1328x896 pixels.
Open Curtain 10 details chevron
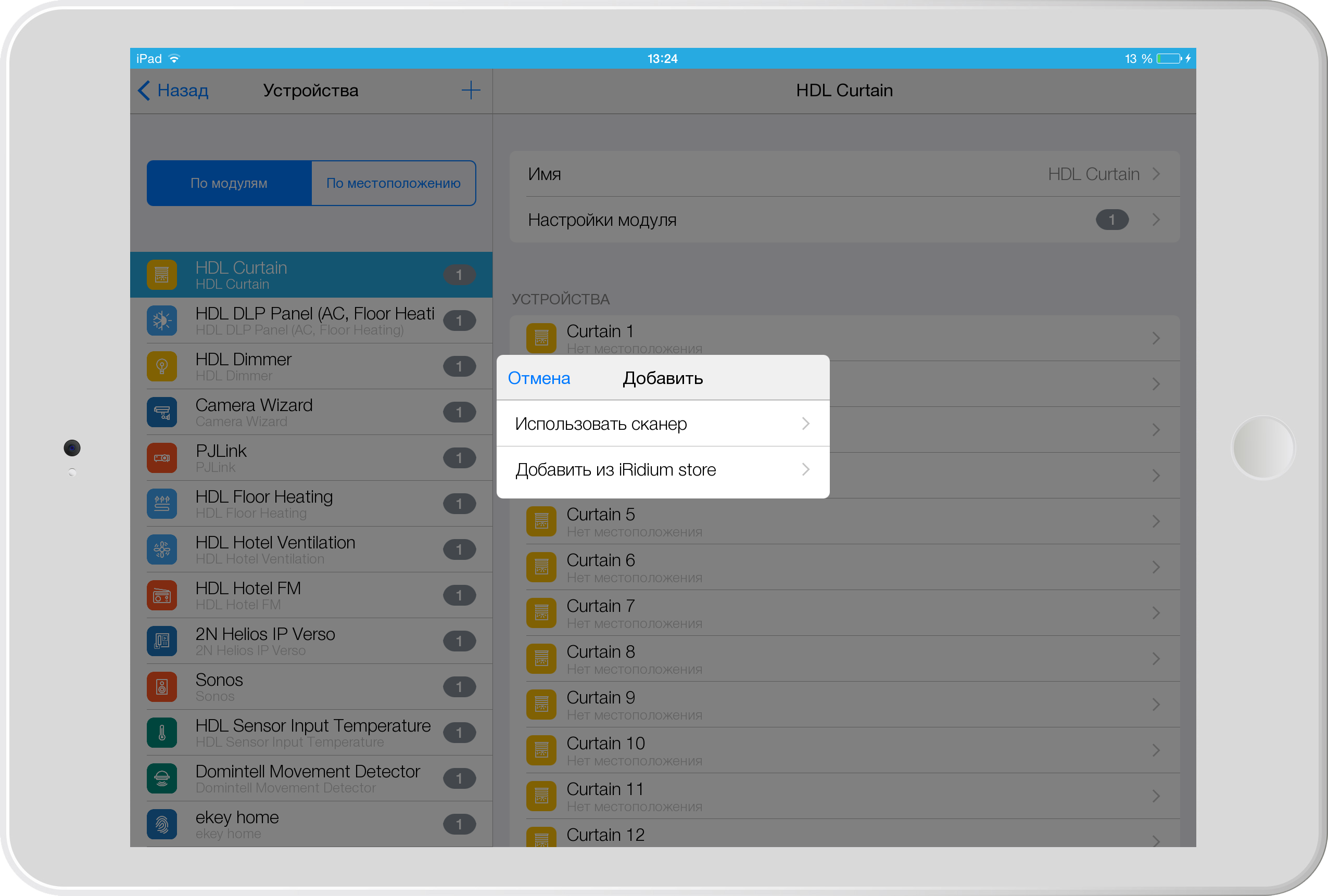tap(1156, 750)
